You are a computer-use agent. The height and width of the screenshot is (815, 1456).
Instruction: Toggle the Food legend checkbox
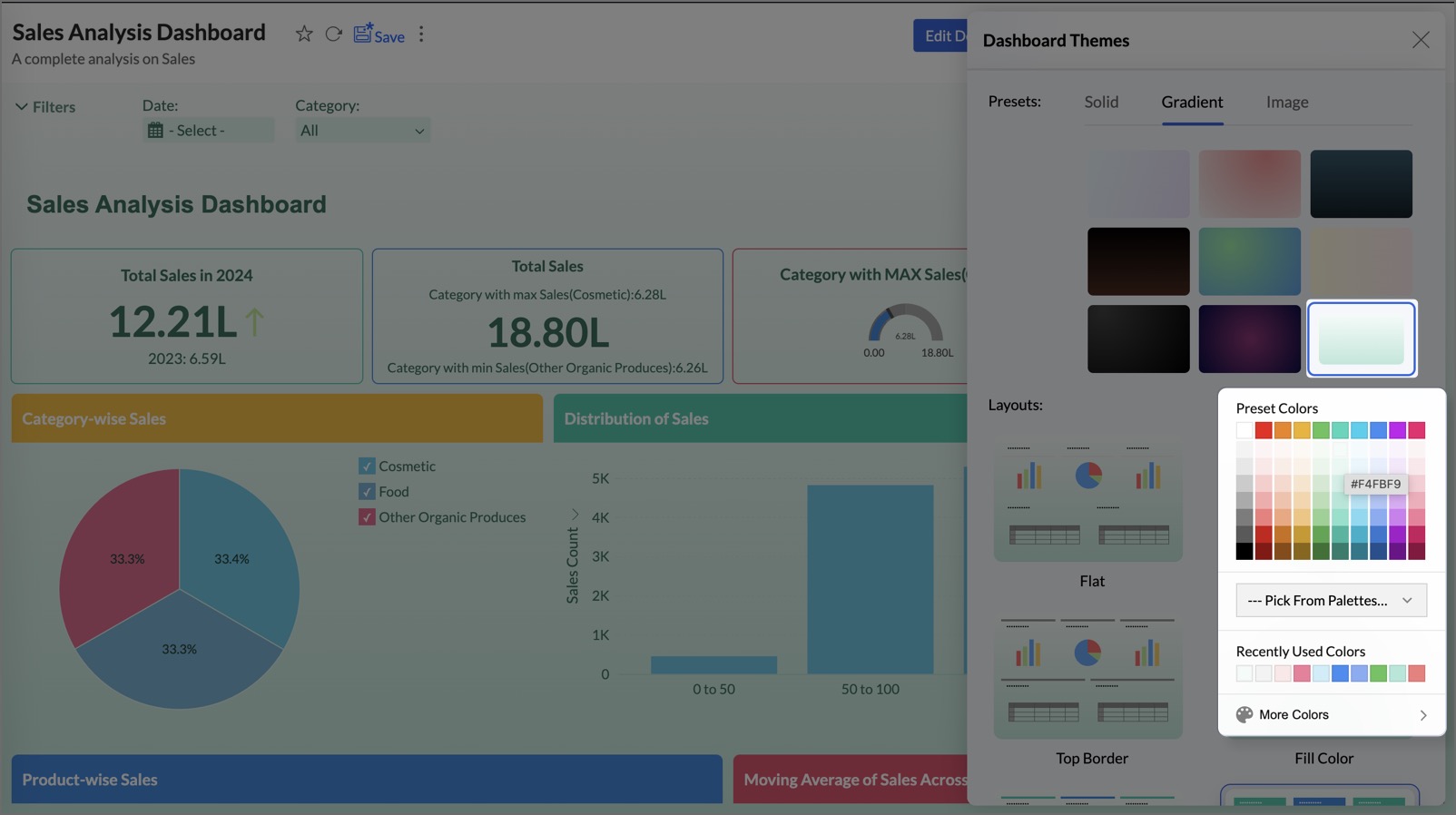tap(367, 492)
